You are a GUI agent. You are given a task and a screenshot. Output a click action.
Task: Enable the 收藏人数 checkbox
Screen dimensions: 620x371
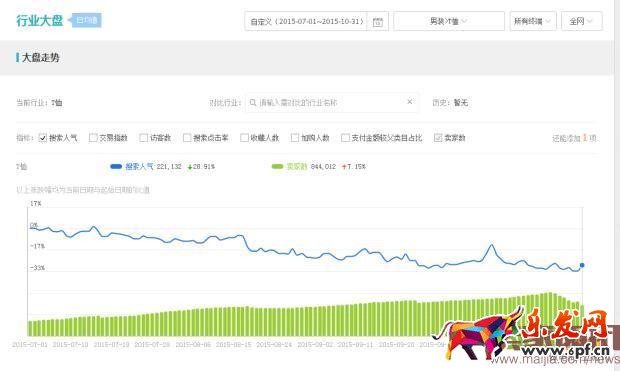pyautogui.click(x=244, y=138)
